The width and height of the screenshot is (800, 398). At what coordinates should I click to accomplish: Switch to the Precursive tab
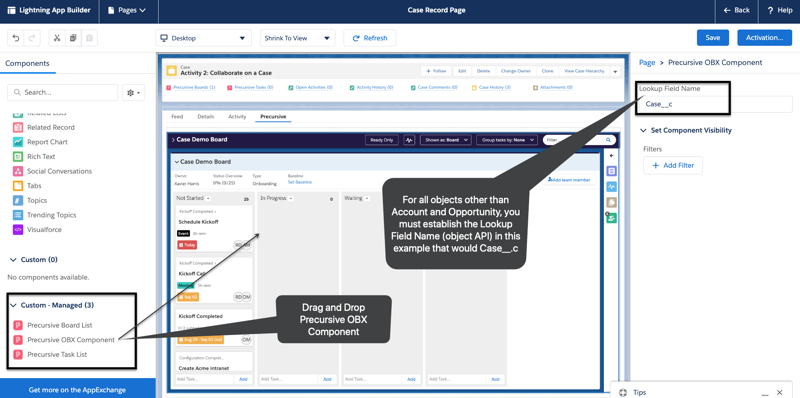273,117
